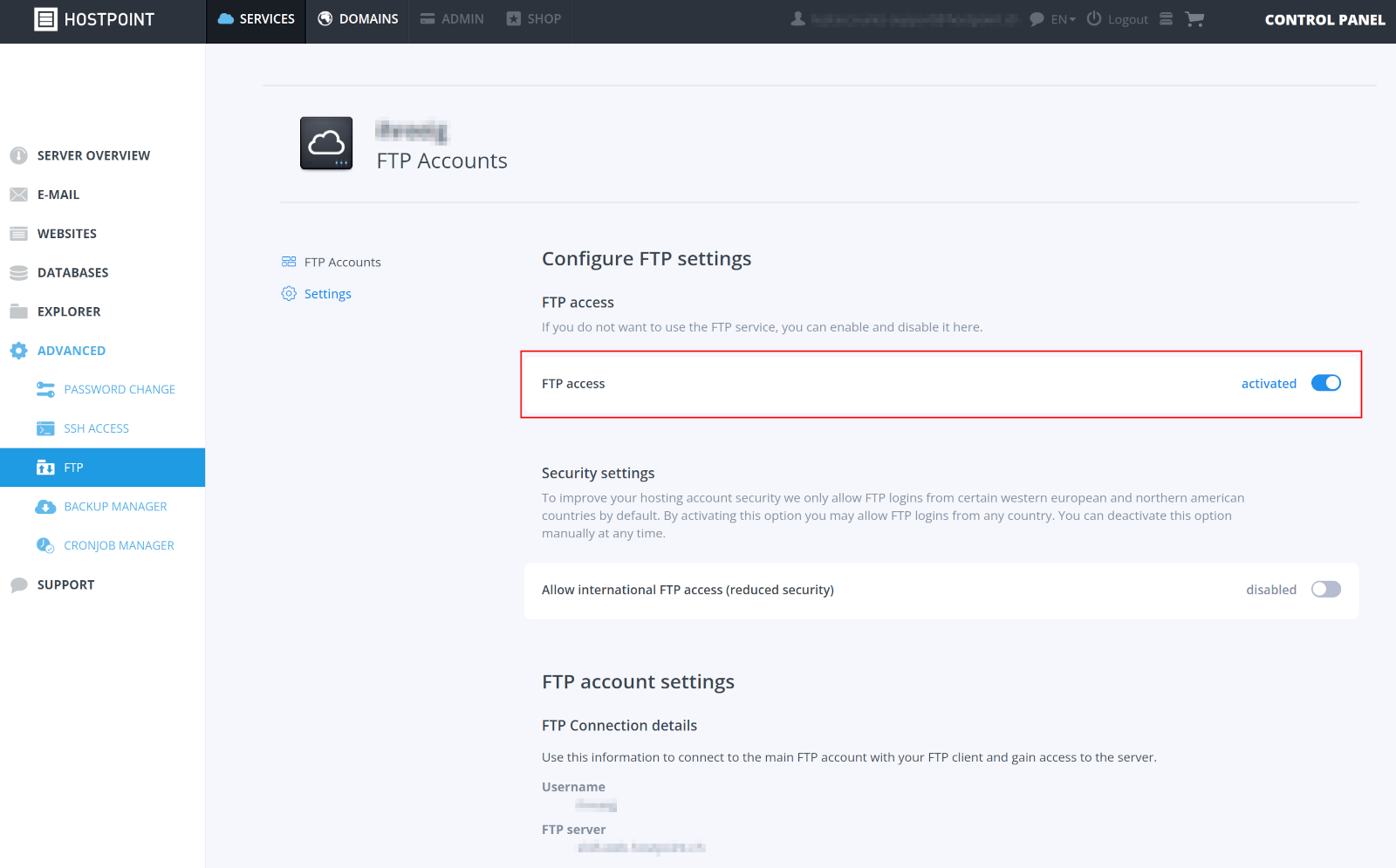Viewport: 1396px width, 868px height.
Task: Open the Server Overview info icon
Action: pos(18,155)
